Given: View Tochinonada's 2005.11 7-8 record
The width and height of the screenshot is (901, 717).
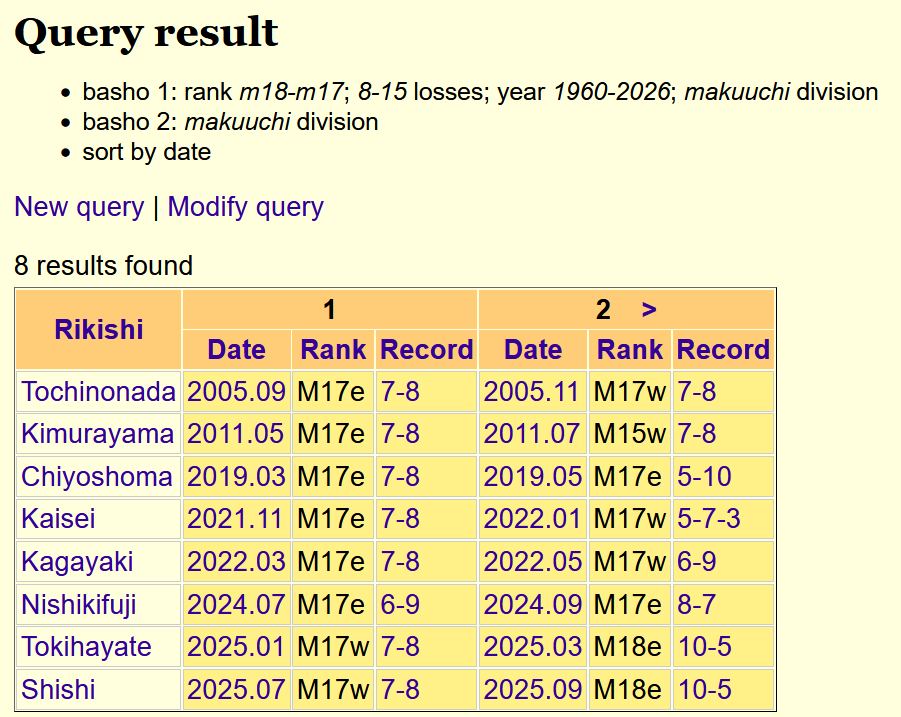Looking at the screenshot, I should coord(696,392).
